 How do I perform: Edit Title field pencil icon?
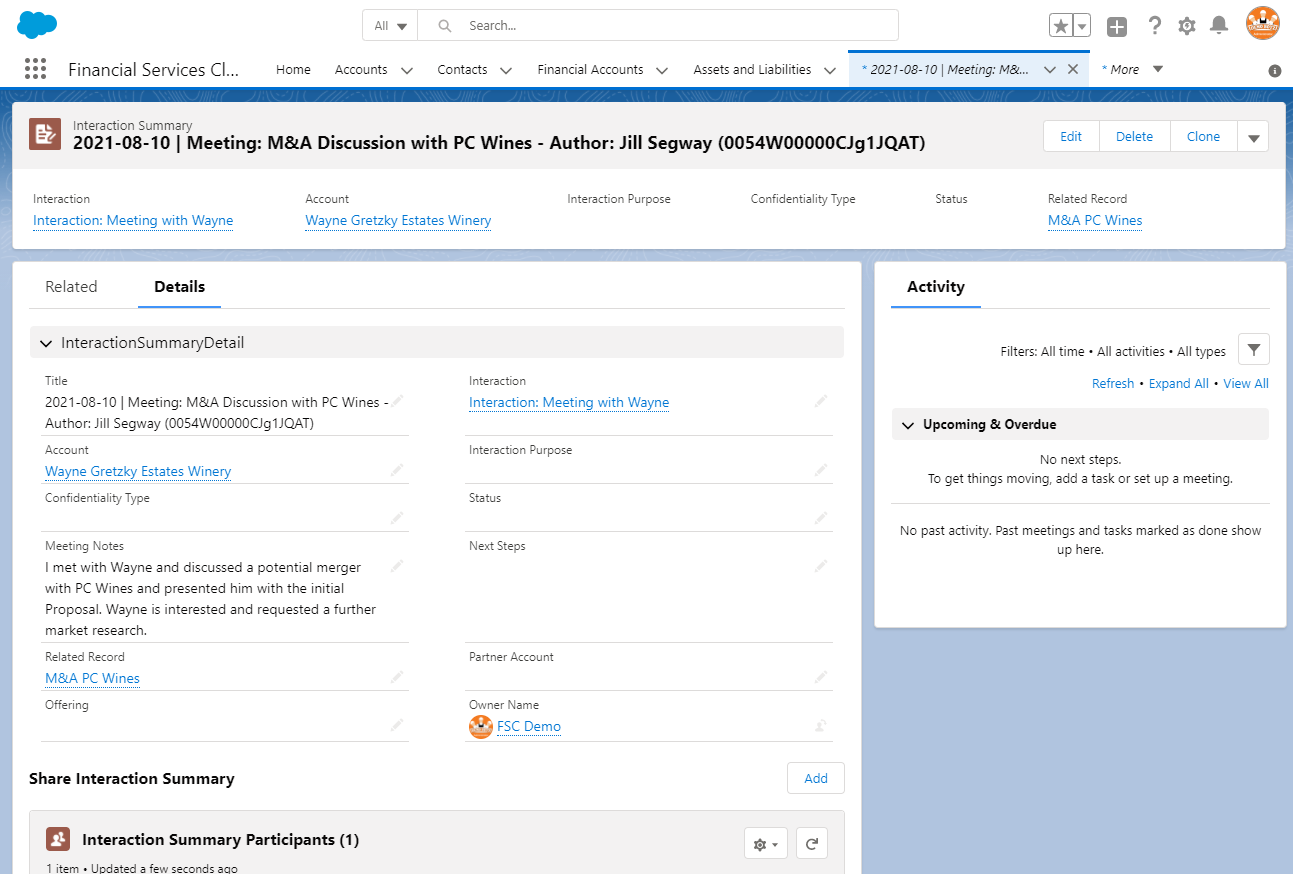(397, 401)
